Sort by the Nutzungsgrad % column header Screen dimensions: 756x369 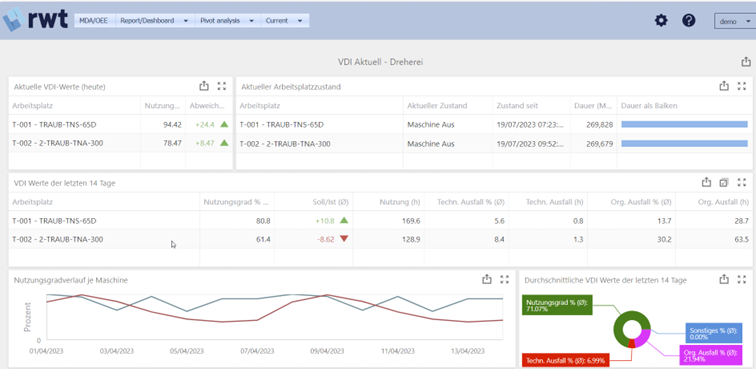point(236,202)
